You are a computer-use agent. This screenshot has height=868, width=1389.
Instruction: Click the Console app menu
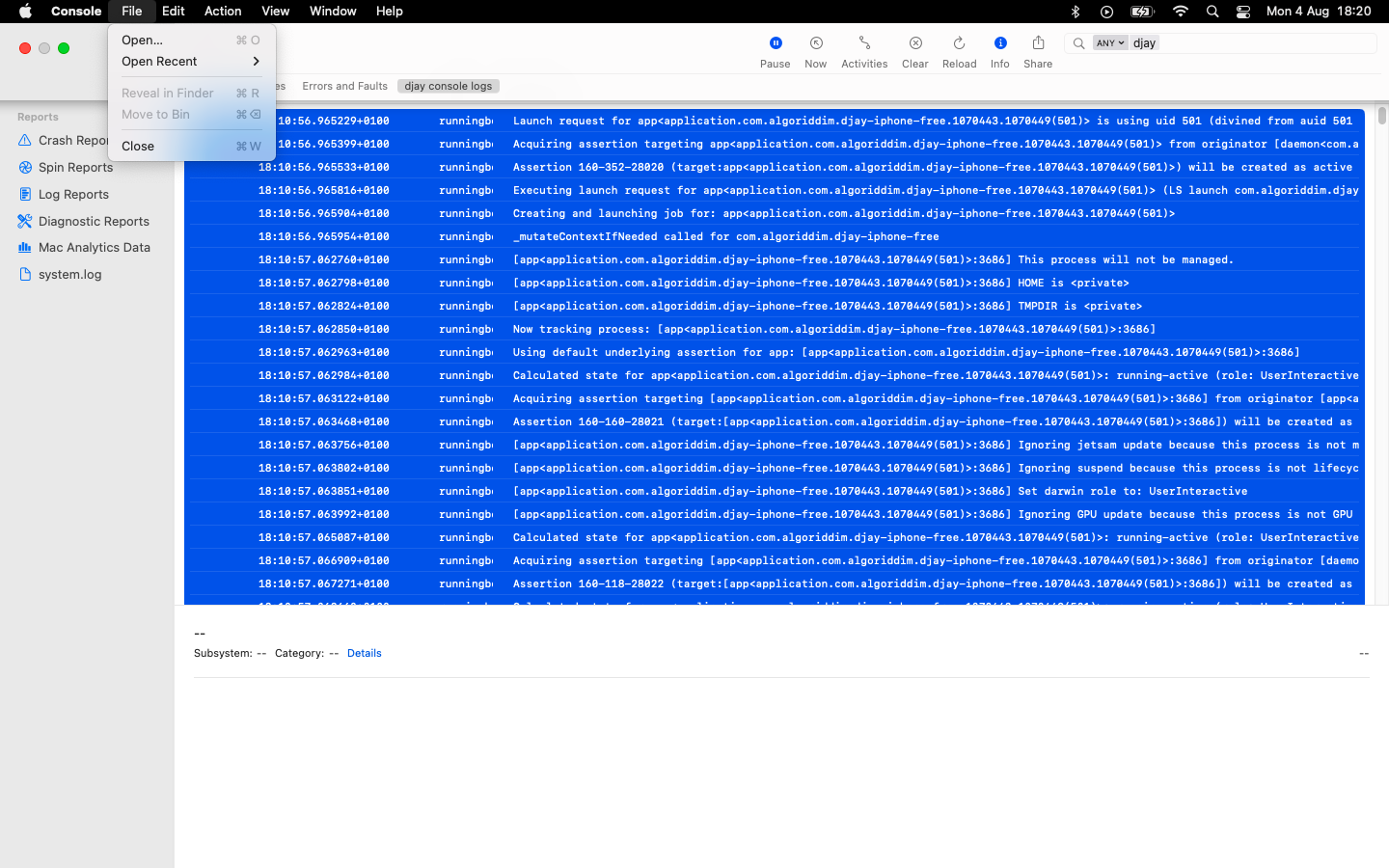pyautogui.click(x=76, y=12)
